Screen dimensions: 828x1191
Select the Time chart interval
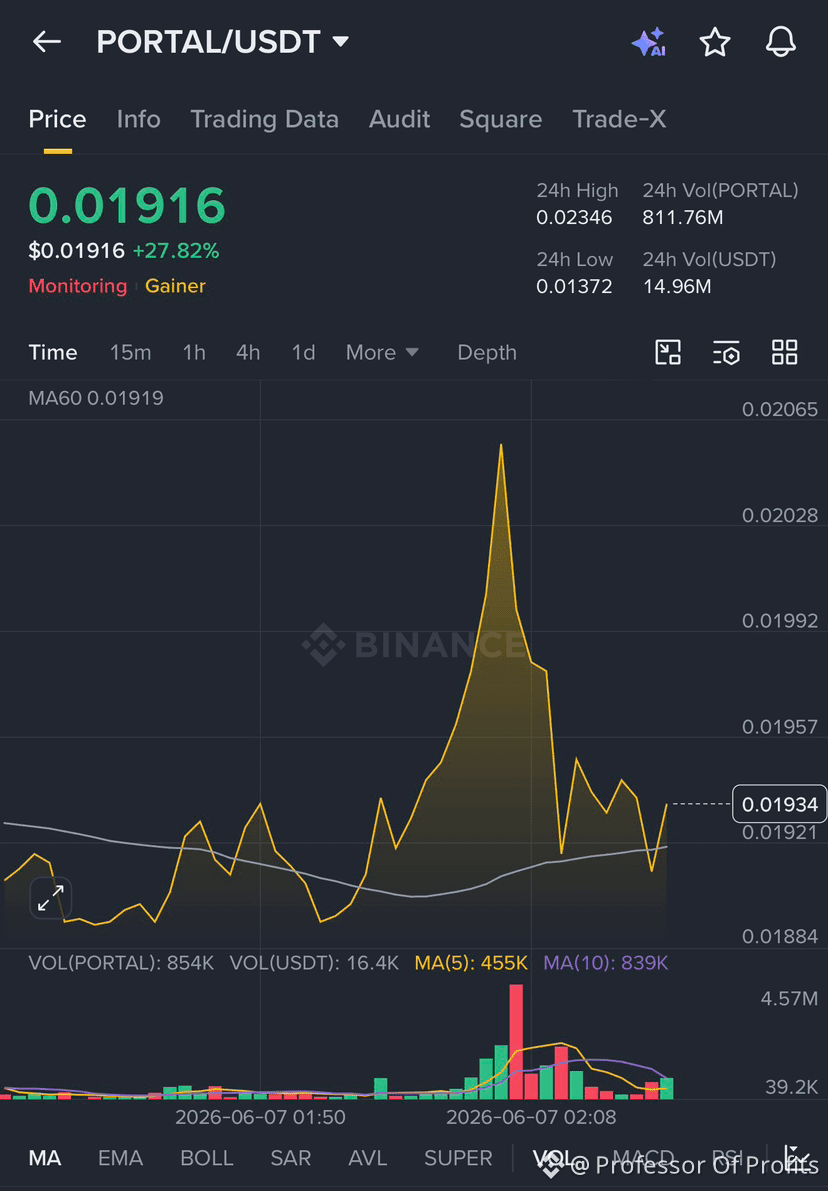click(x=52, y=352)
